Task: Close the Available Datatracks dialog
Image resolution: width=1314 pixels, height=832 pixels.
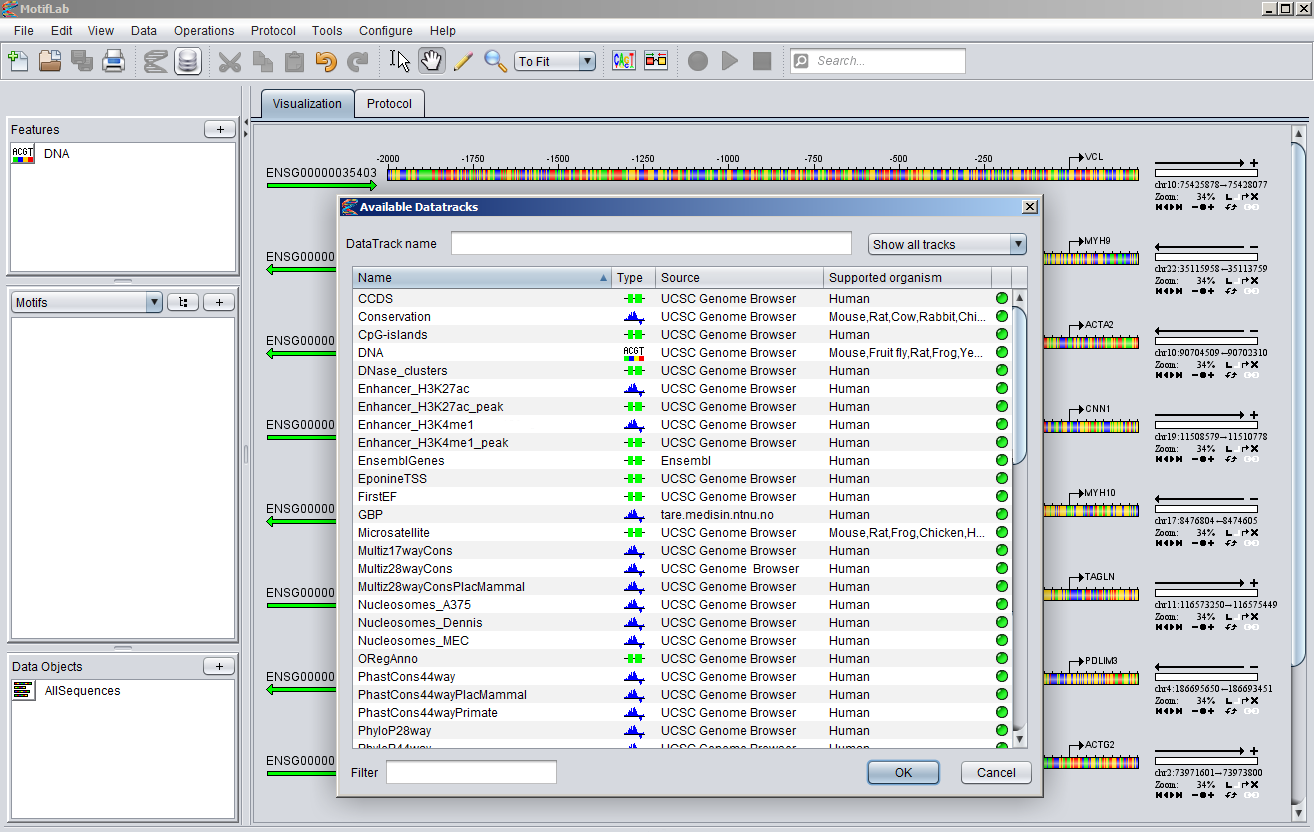Action: [1030, 207]
